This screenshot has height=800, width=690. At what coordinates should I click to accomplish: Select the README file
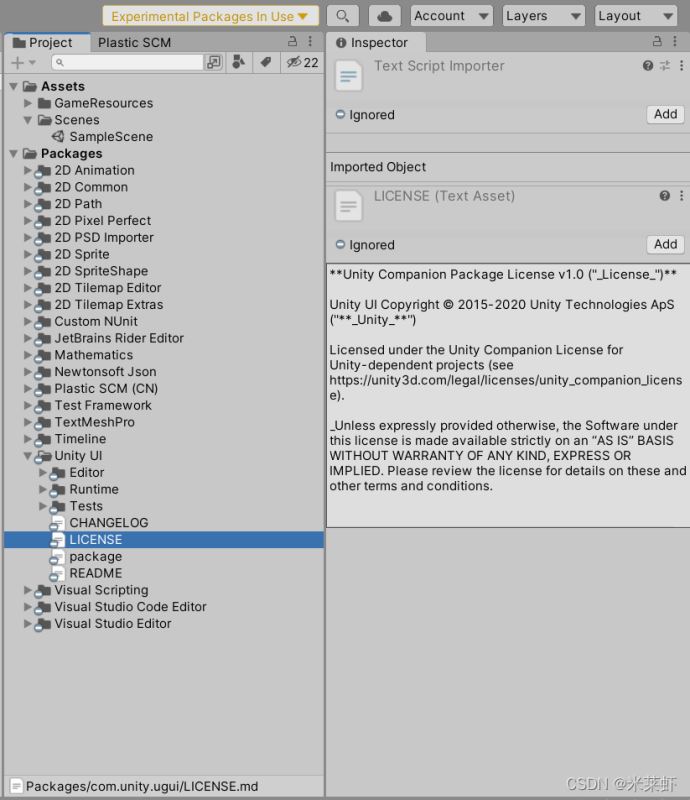[95, 573]
